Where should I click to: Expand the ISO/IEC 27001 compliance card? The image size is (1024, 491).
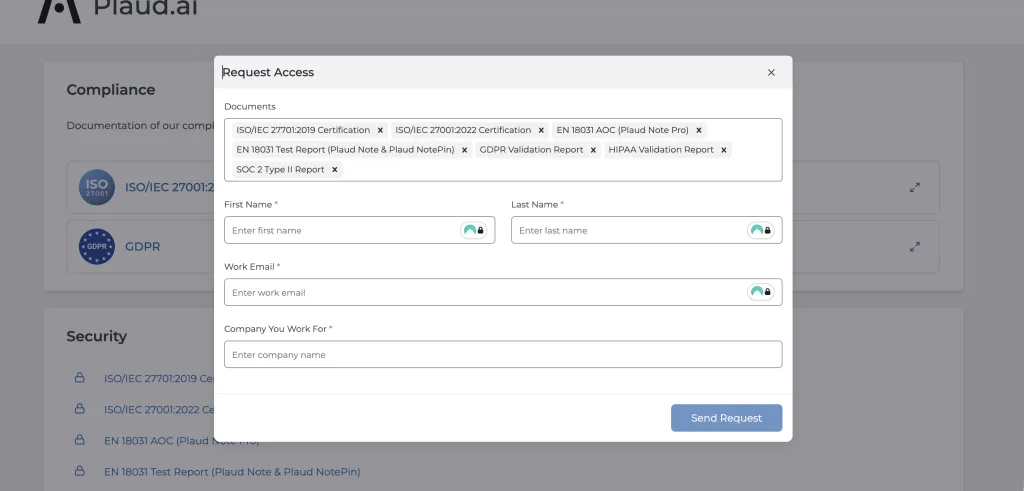point(914,187)
